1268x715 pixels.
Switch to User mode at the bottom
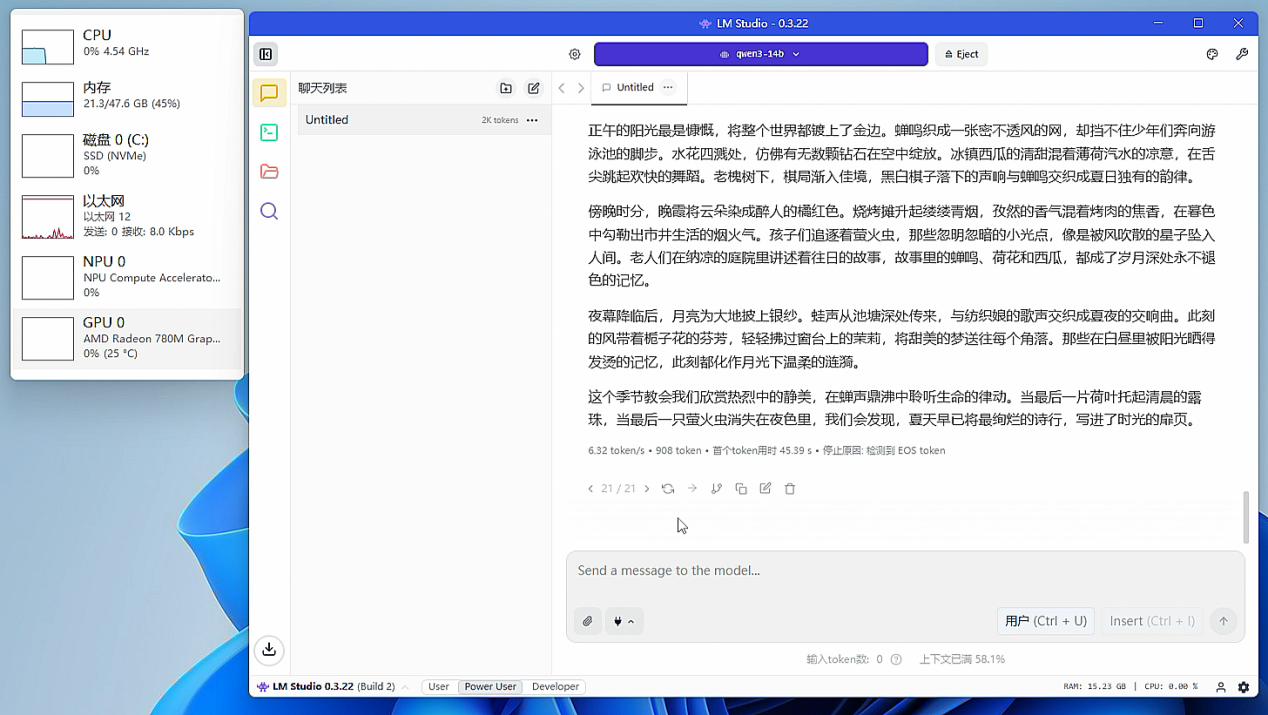[438, 687]
